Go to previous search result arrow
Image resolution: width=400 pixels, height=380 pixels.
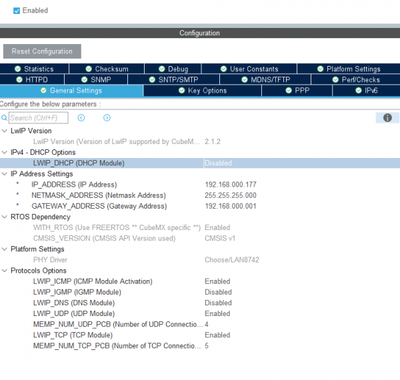tap(81, 118)
